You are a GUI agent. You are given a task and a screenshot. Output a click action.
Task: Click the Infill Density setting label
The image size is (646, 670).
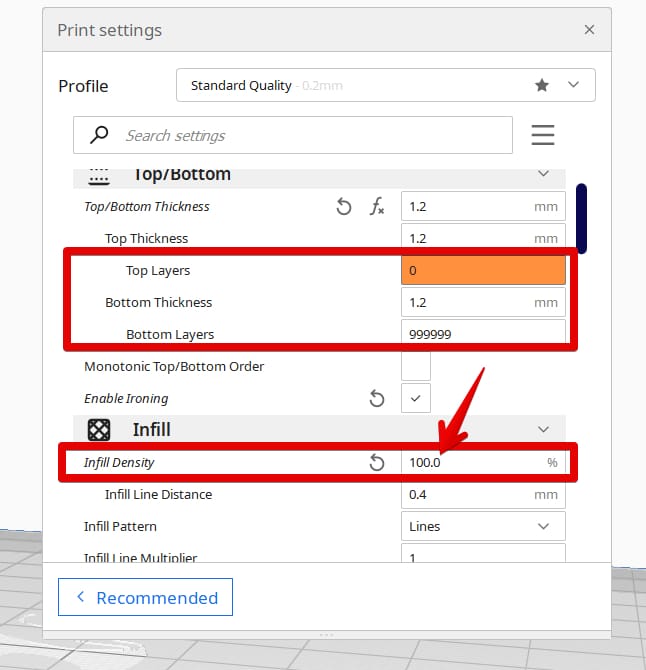(119, 462)
